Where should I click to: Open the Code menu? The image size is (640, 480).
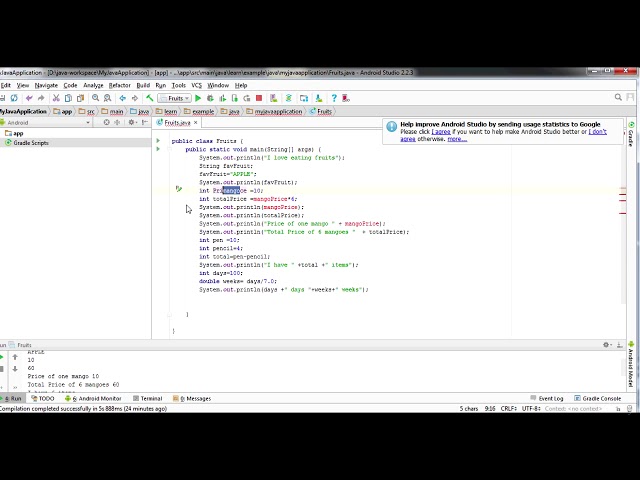click(70, 85)
